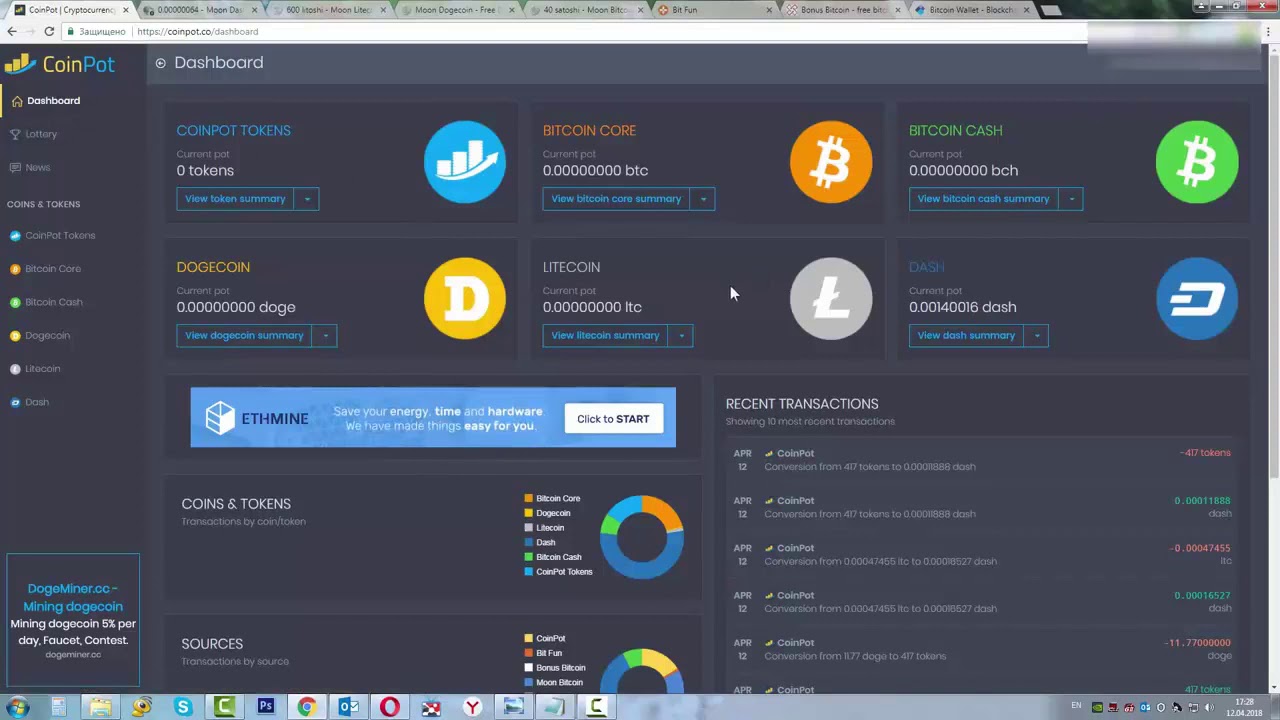Expand the dogecoin summary dropdown arrow
This screenshot has height=720, width=1280.
[325, 336]
